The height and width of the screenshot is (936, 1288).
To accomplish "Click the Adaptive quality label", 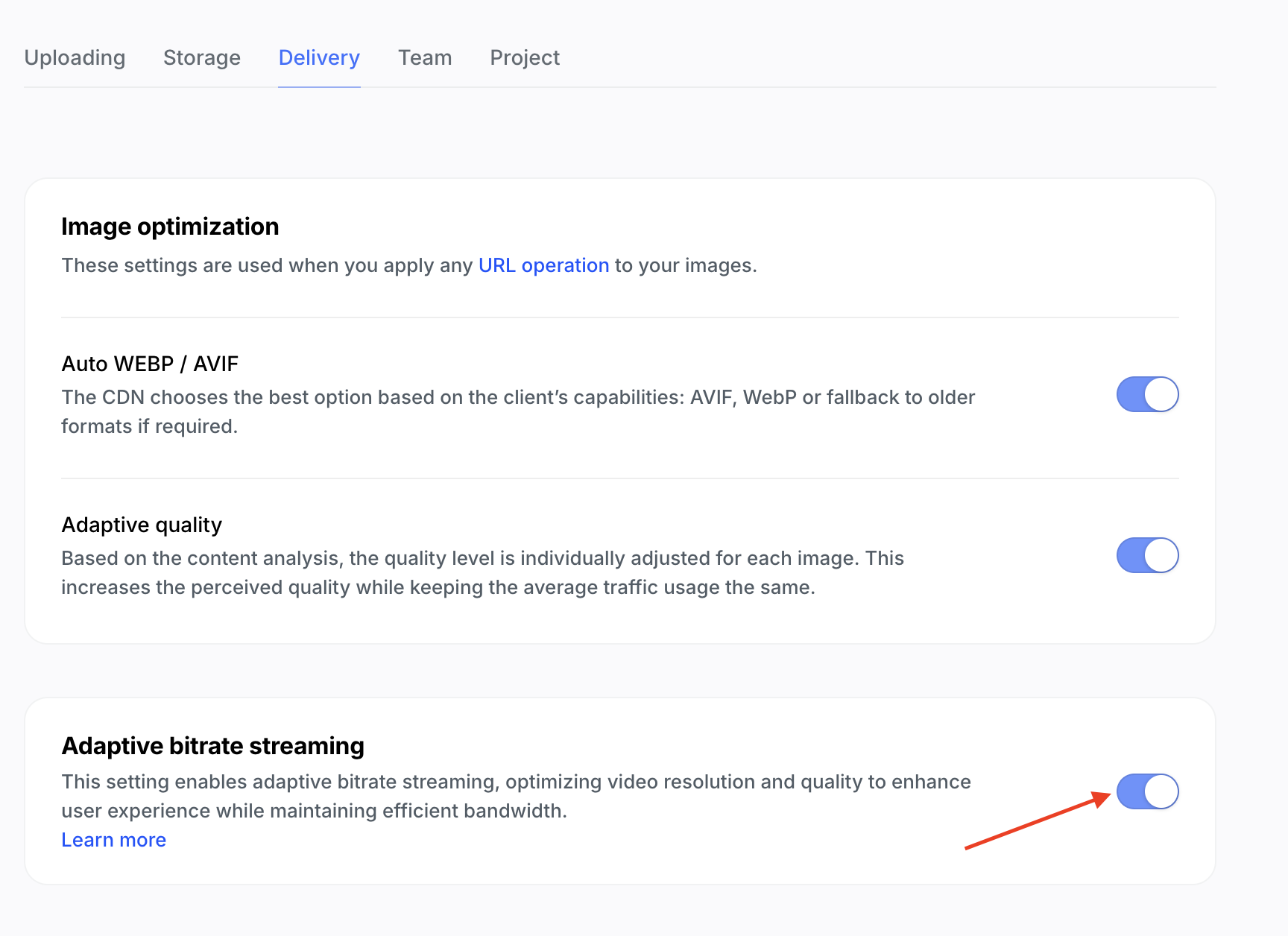I will [141, 525].
